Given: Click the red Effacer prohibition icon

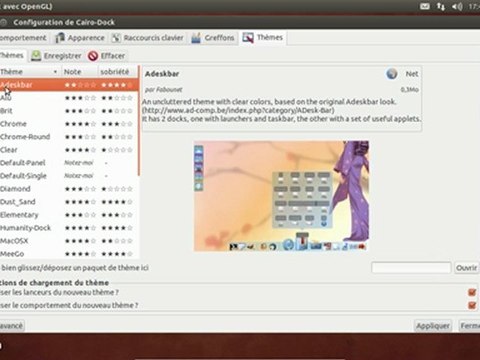Looking at the screenshot, I should (x=93, y=56).
